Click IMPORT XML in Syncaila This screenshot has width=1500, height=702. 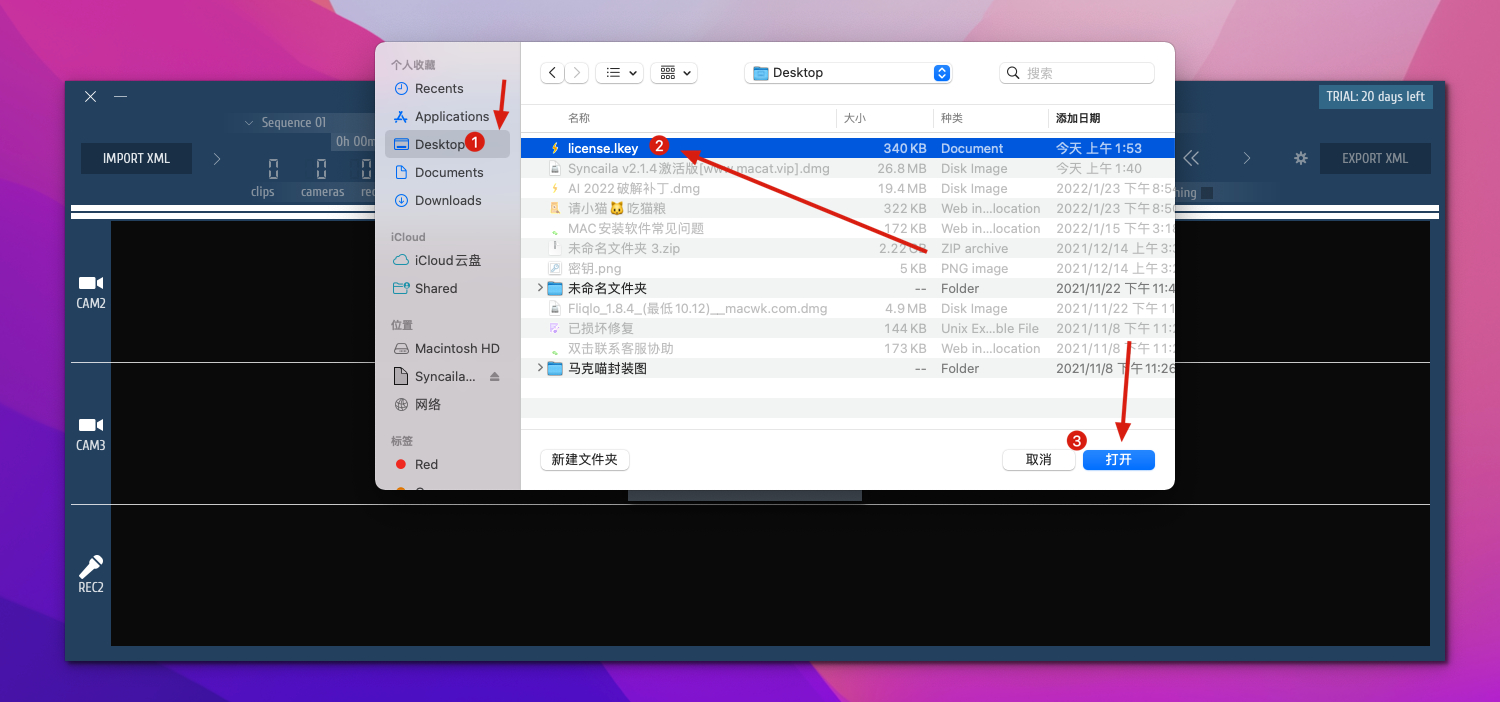coord(137,158)
